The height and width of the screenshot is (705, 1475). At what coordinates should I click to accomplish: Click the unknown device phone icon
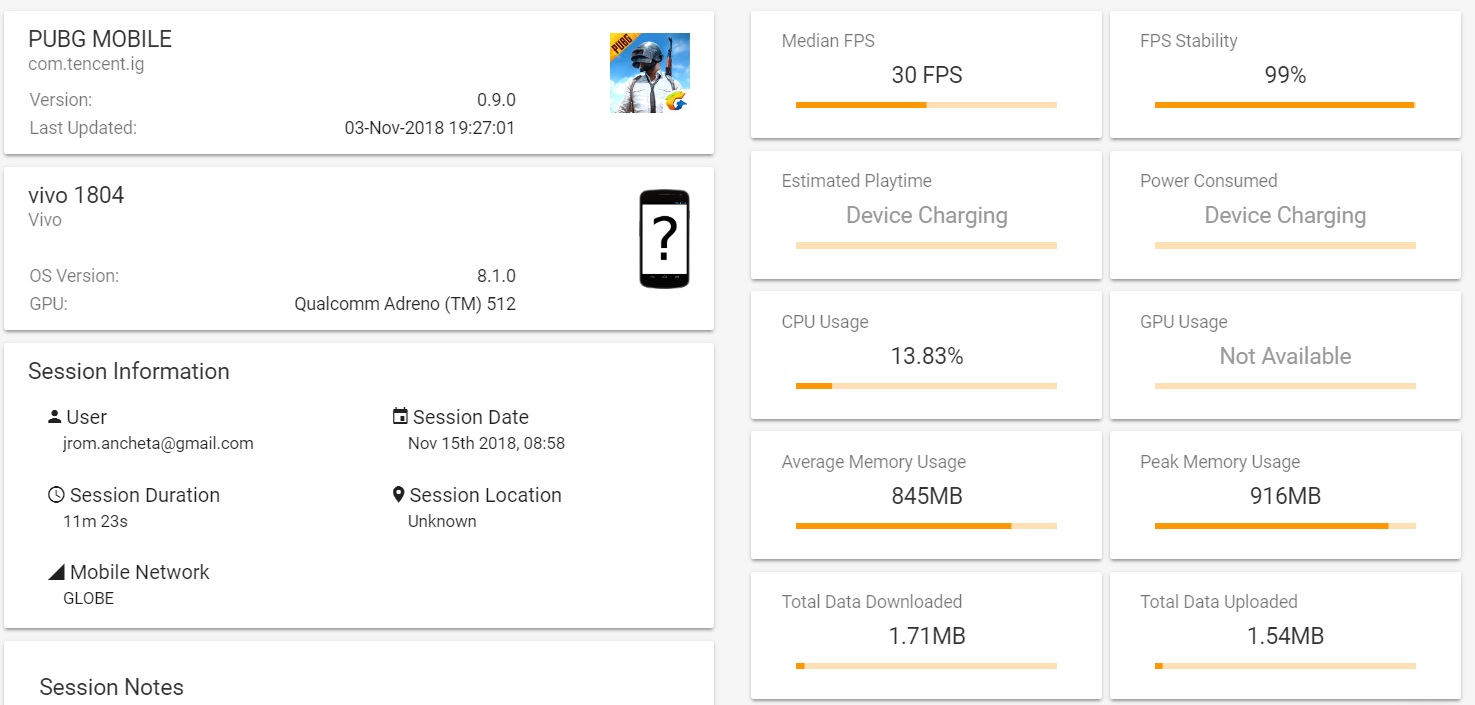pyautogui.click(x=664, y=239)
